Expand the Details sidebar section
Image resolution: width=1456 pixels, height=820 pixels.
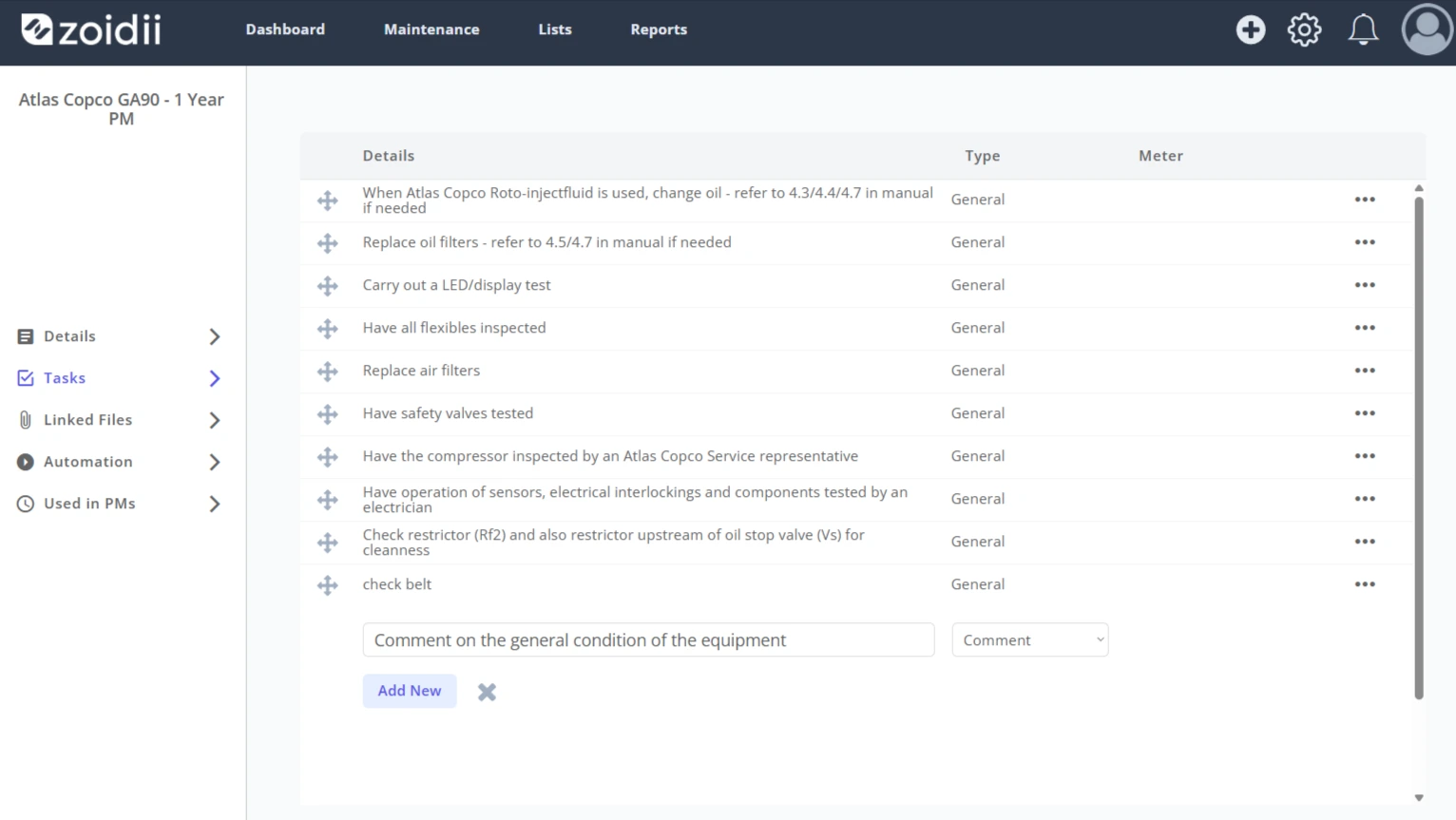click(x=215, y=336)
